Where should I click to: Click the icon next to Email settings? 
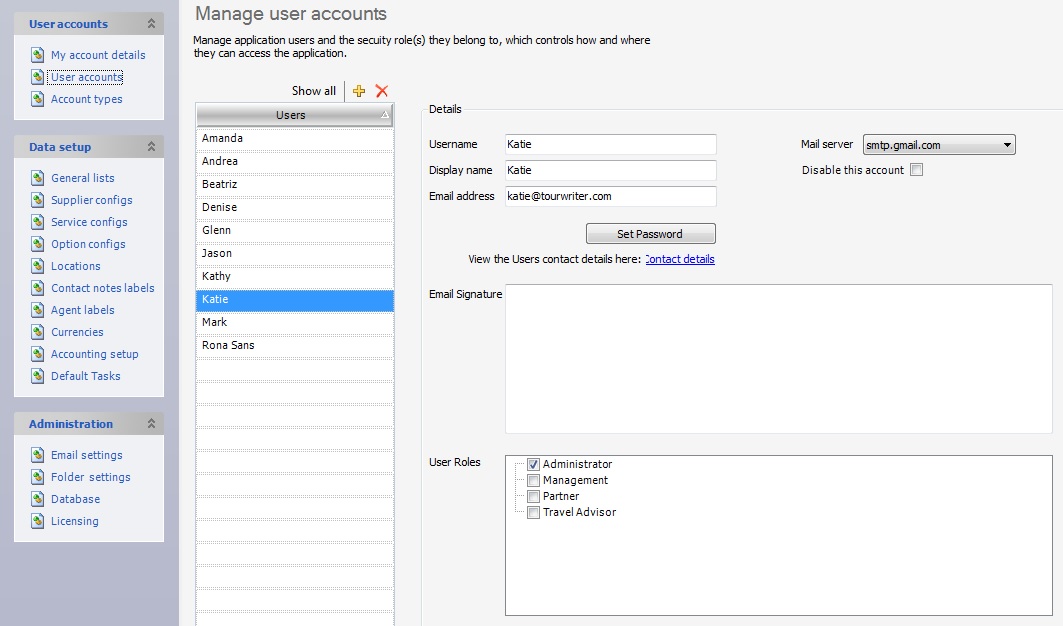coord(38,455)
